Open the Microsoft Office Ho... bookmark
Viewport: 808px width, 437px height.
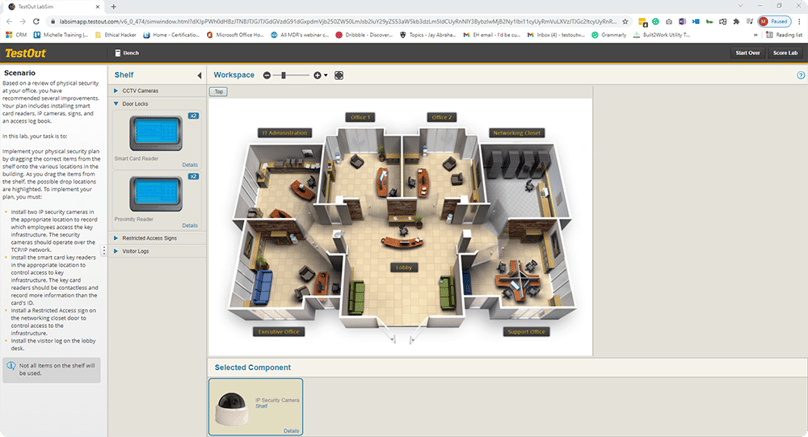coord(235,35)
